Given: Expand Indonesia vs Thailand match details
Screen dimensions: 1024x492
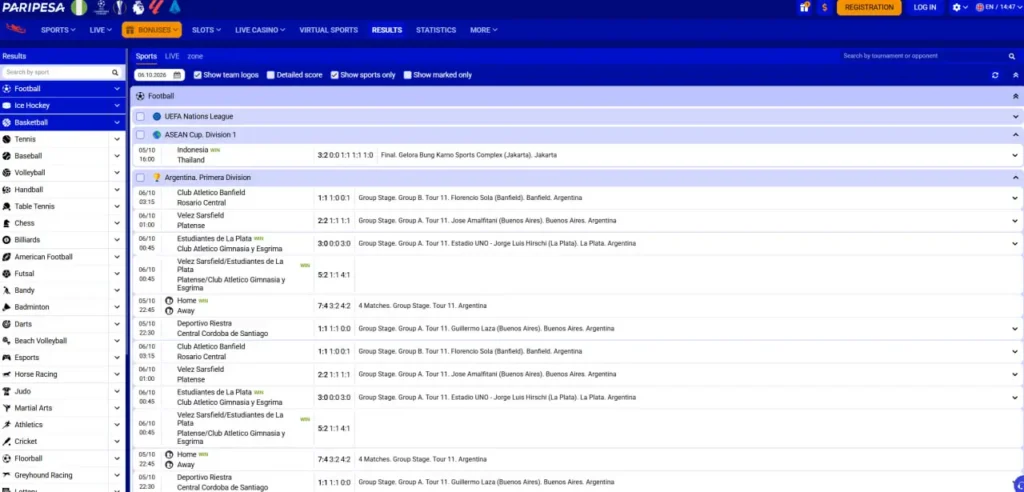Looking at the screenshot, I should [x=1016, y=155].
